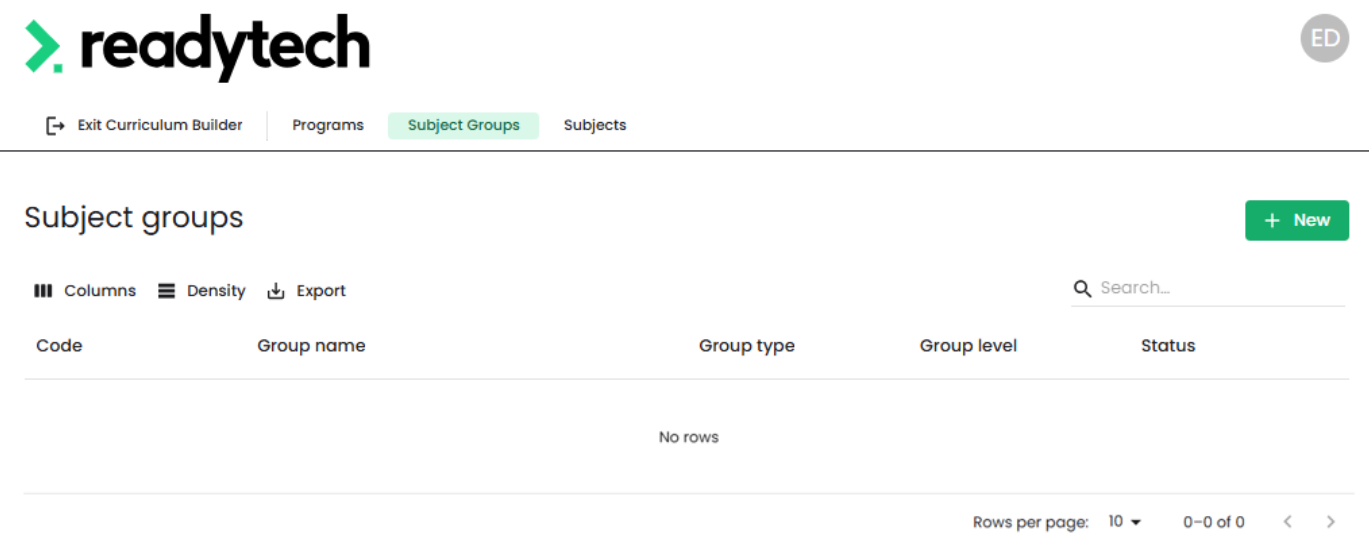This screenshot has height=549, width=1369.
Task: Open the Subjects tab
Action: [x=595, y=126]
